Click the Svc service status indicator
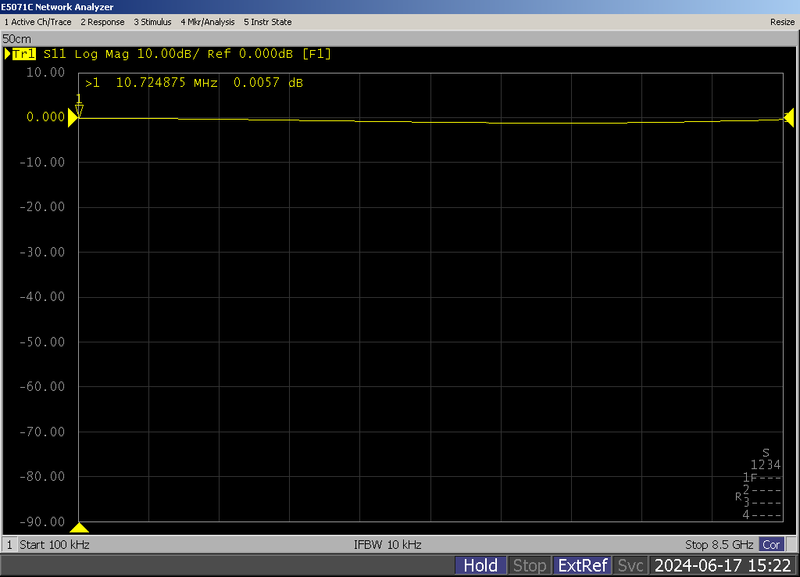The height and width of the screenshot is (577, 800). pyautogui.click(x=631, y=566)
